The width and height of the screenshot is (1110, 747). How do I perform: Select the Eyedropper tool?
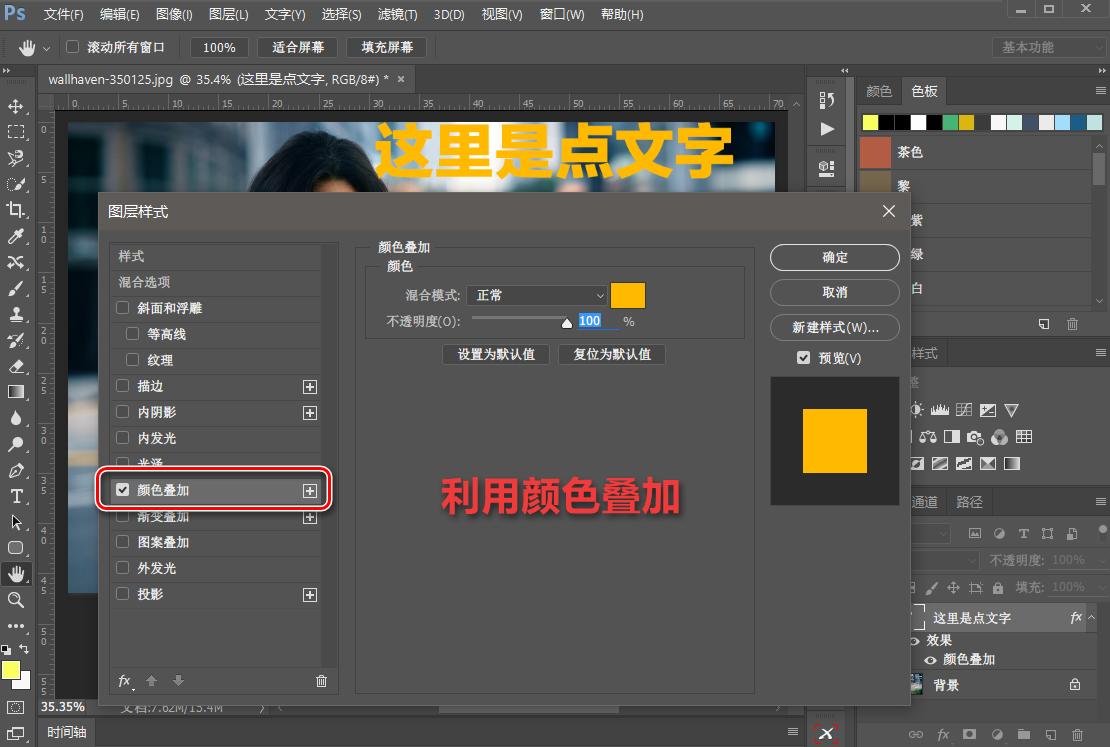pos(16,236)
